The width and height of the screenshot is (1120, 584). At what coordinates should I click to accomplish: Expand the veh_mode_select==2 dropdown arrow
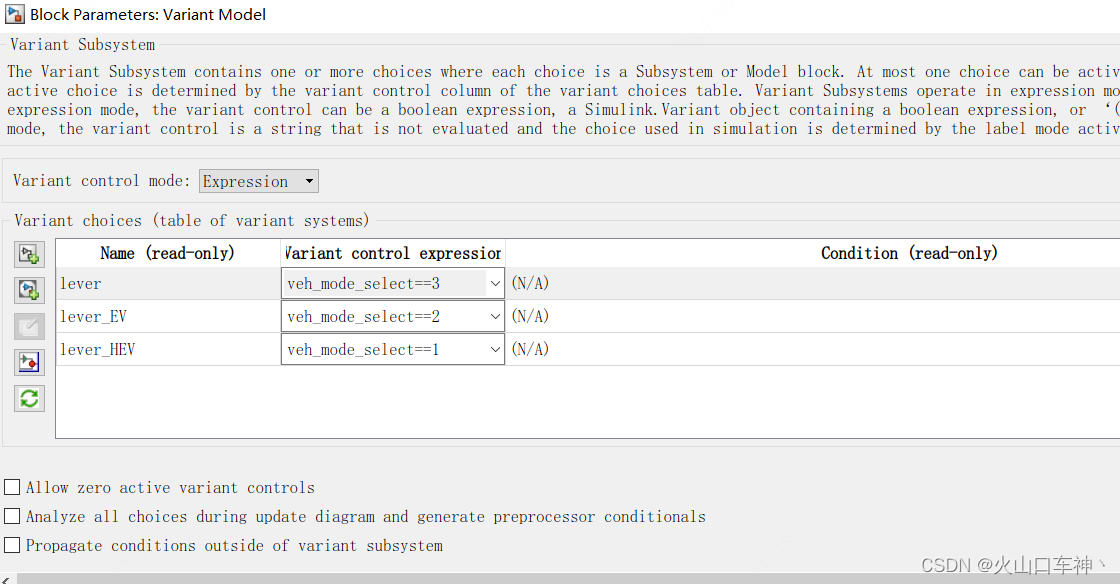coord(495,316)
